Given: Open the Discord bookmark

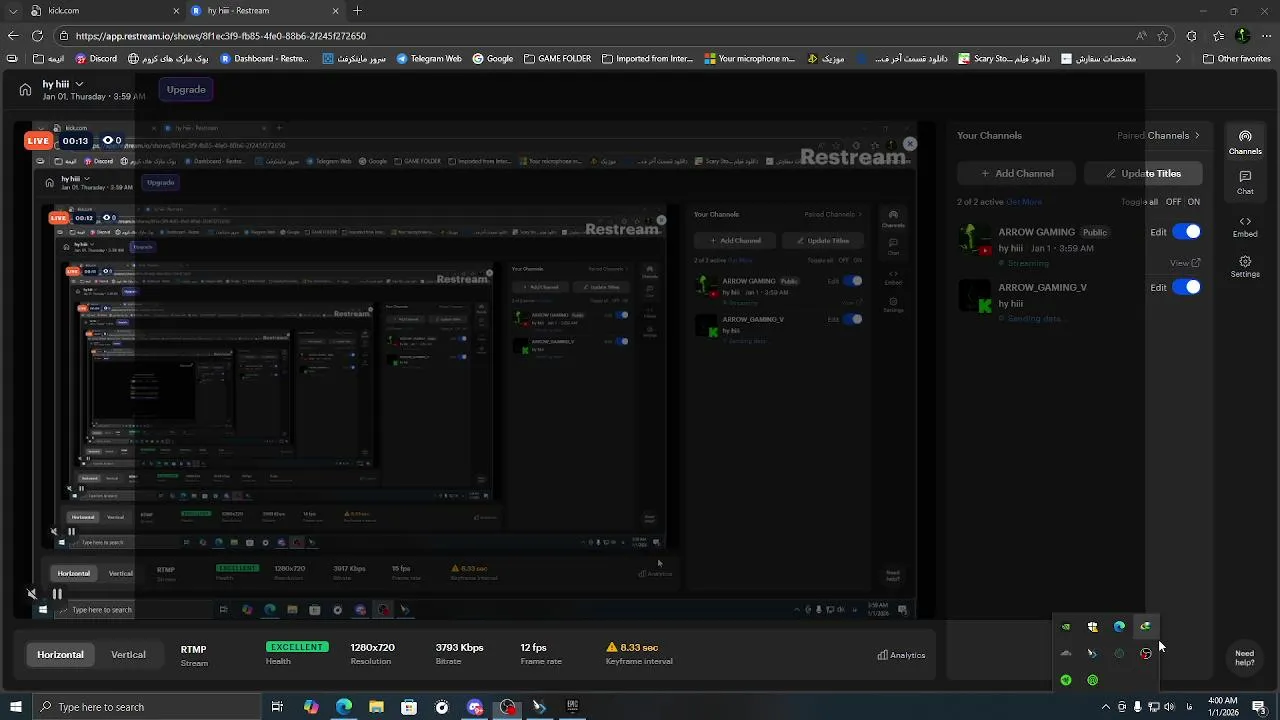Looking at the screenshot, I should 96,59.
